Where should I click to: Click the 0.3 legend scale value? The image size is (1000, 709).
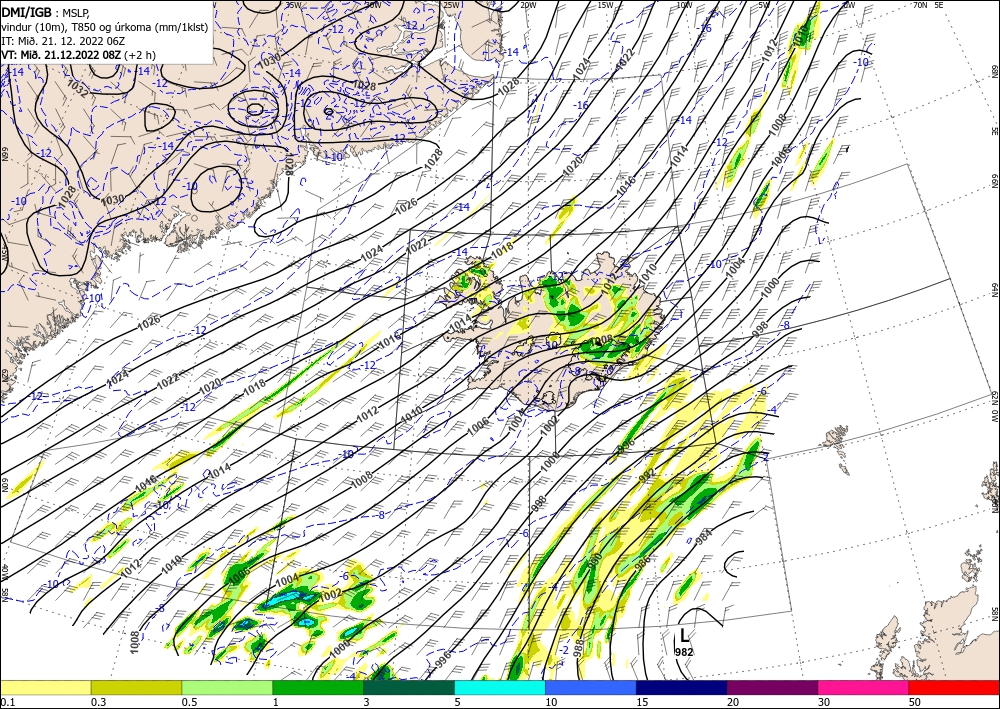coord(98,702)
